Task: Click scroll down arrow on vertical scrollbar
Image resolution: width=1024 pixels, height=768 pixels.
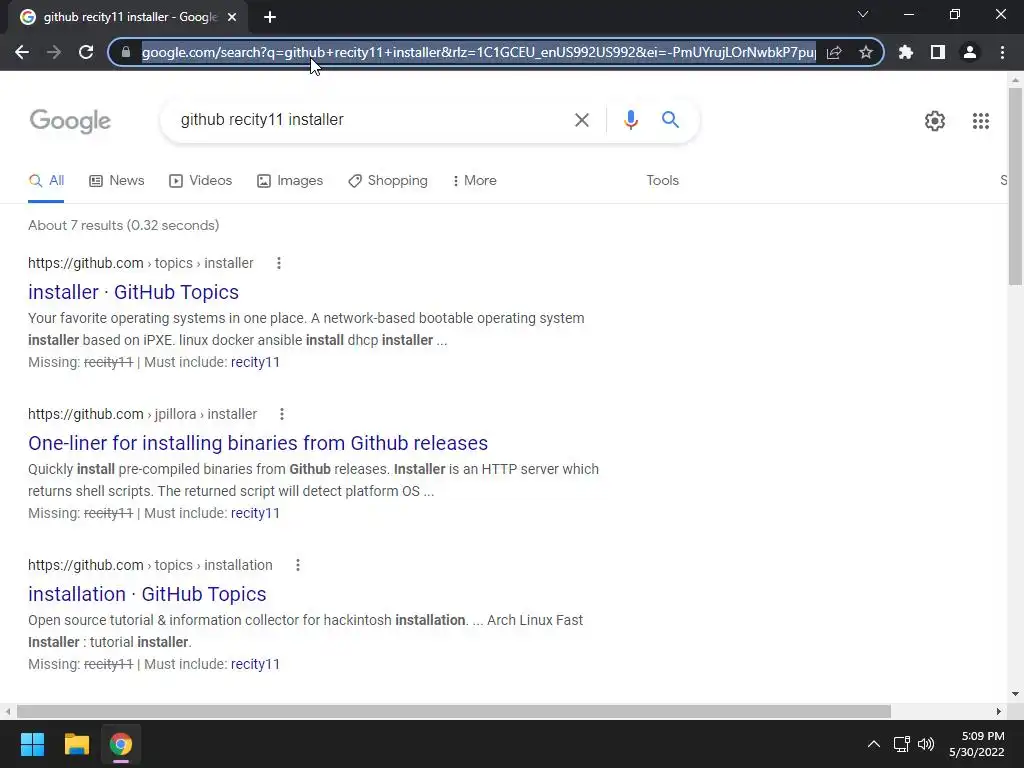Action: (1015, 694)
